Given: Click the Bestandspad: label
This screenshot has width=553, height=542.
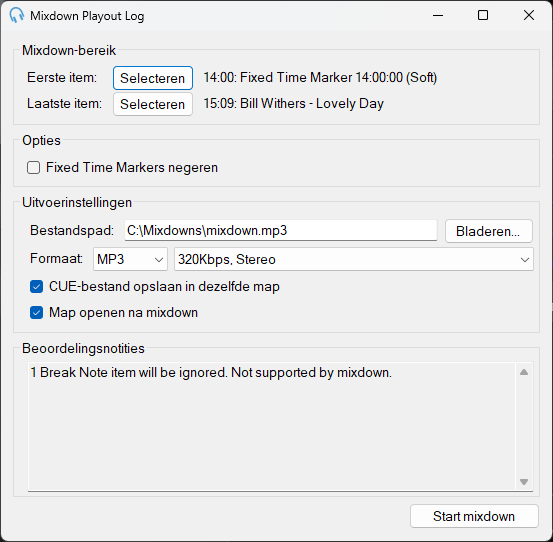Looking at the screenshot, I should pos(72,231).
